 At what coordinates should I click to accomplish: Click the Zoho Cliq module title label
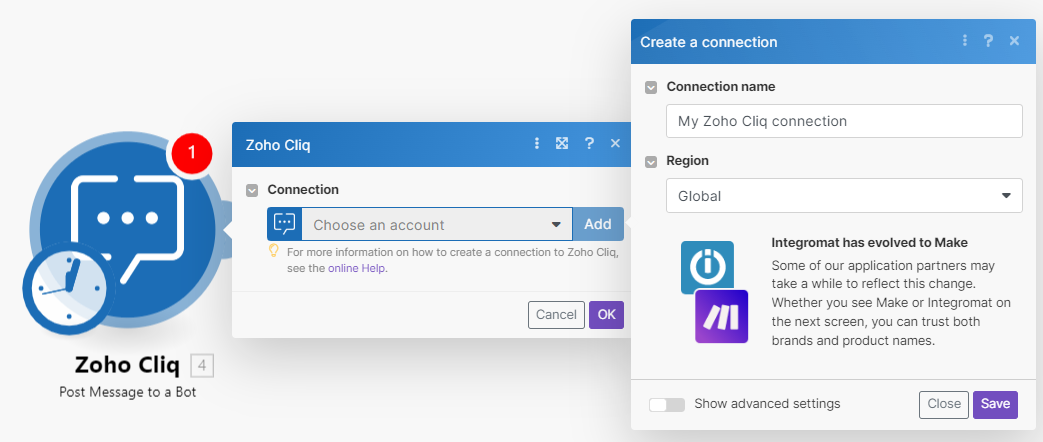point(127,365)
